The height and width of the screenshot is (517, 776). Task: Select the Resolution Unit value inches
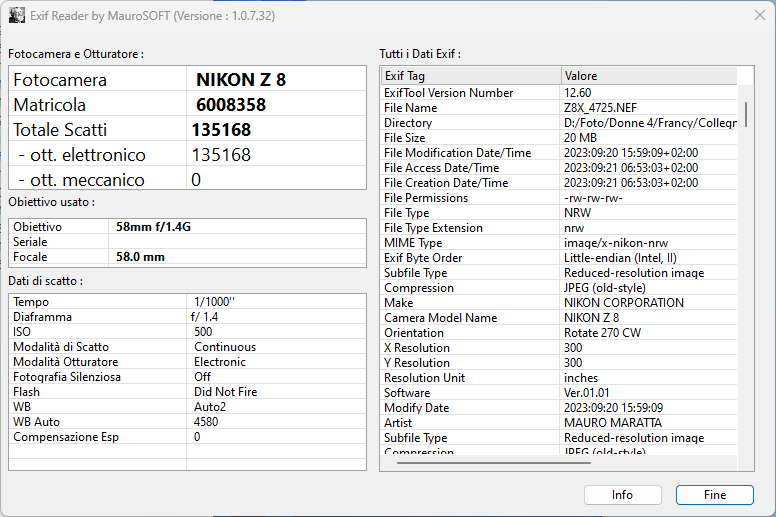(x=581, y=378)
